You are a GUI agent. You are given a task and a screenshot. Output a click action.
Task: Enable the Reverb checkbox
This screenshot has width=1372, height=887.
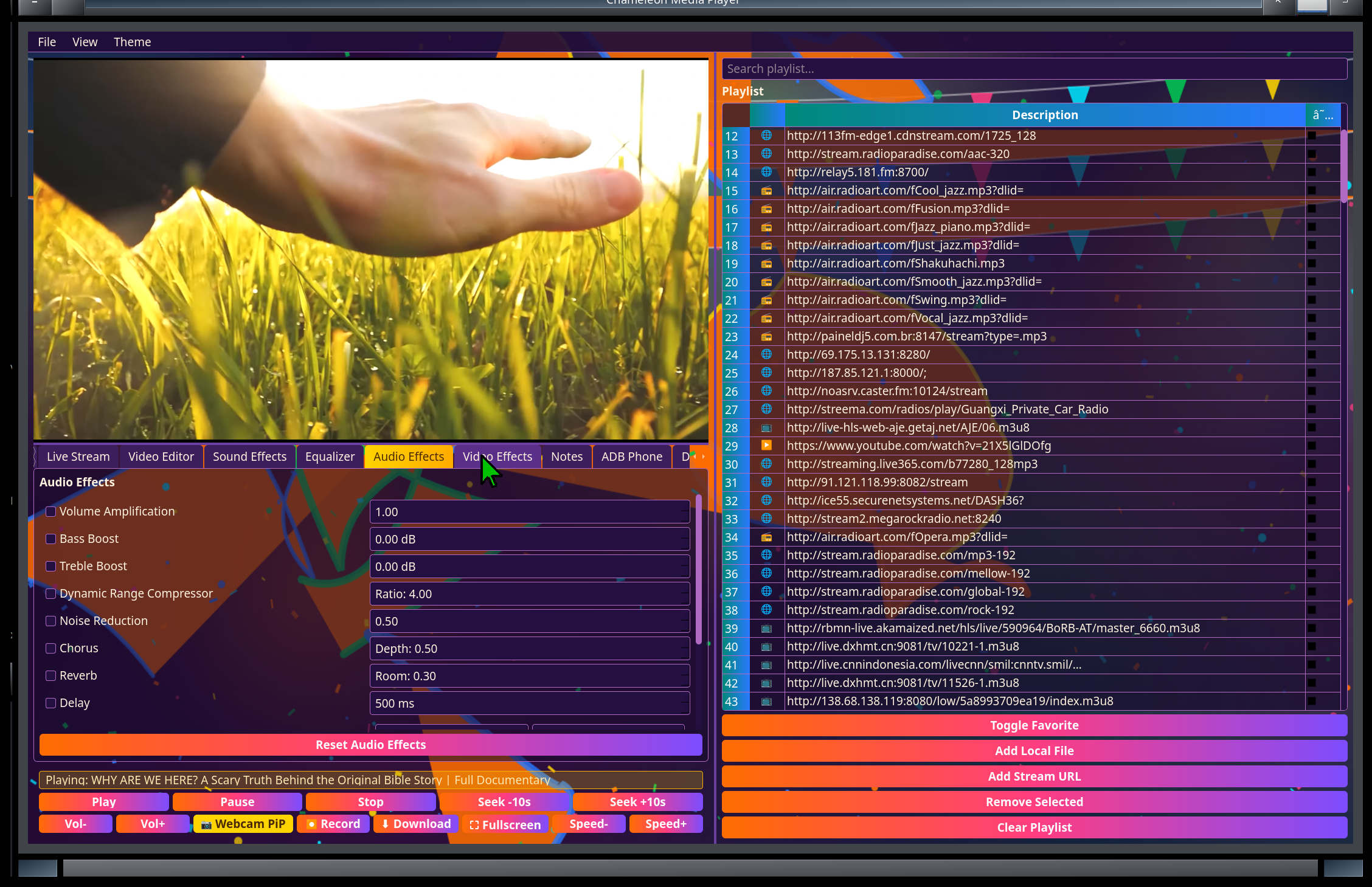[x=51, y=675]
